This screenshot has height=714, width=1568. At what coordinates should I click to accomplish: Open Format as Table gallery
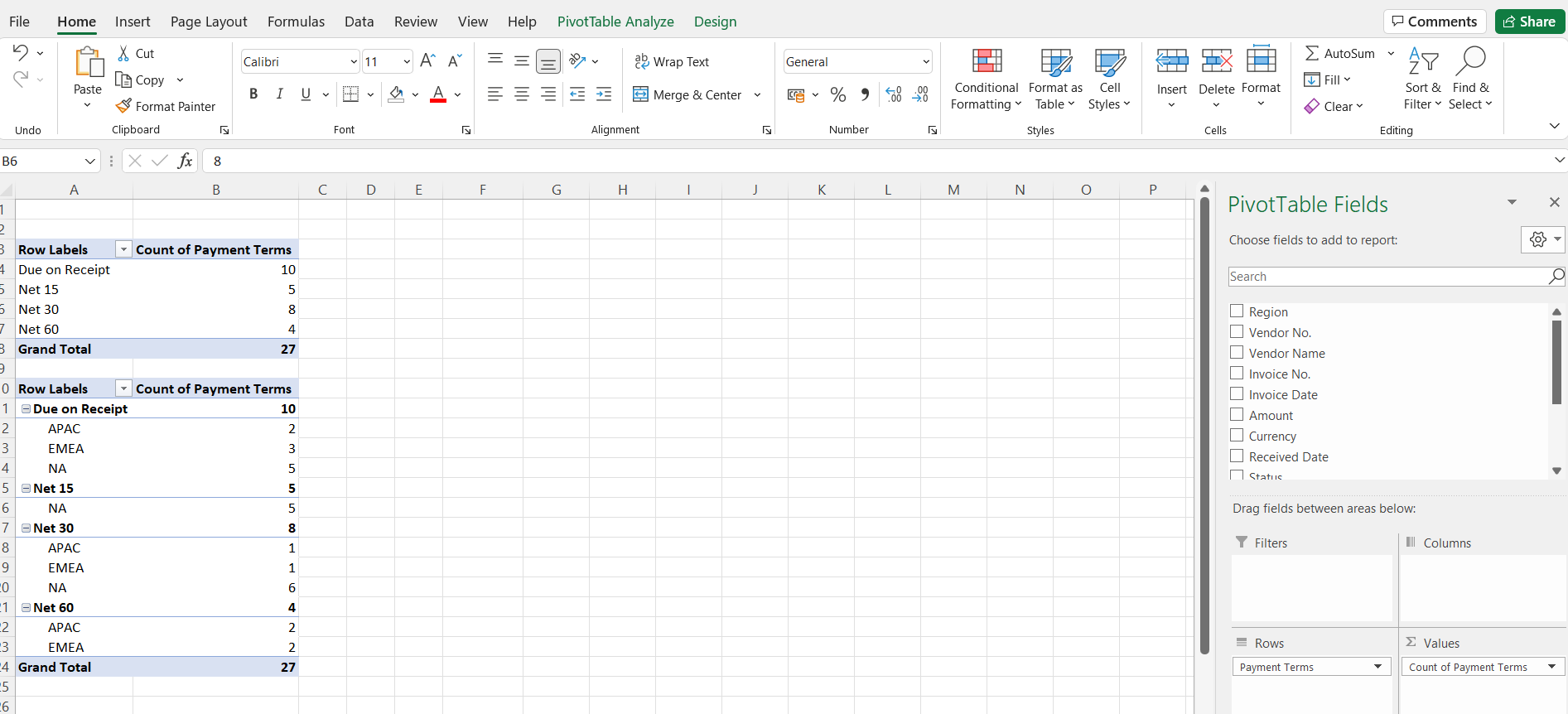click(x=1055, y=79)
